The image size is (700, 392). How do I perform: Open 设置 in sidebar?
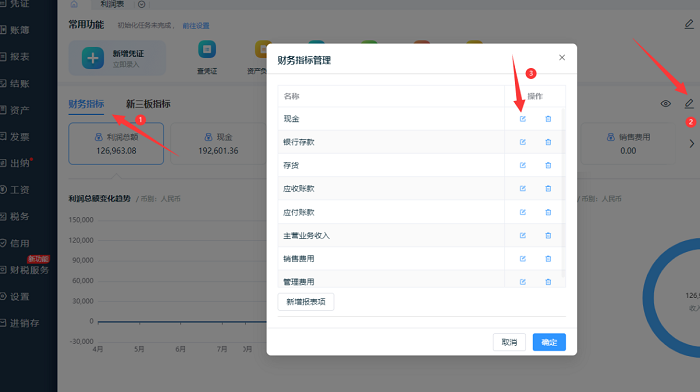[20, 296]
